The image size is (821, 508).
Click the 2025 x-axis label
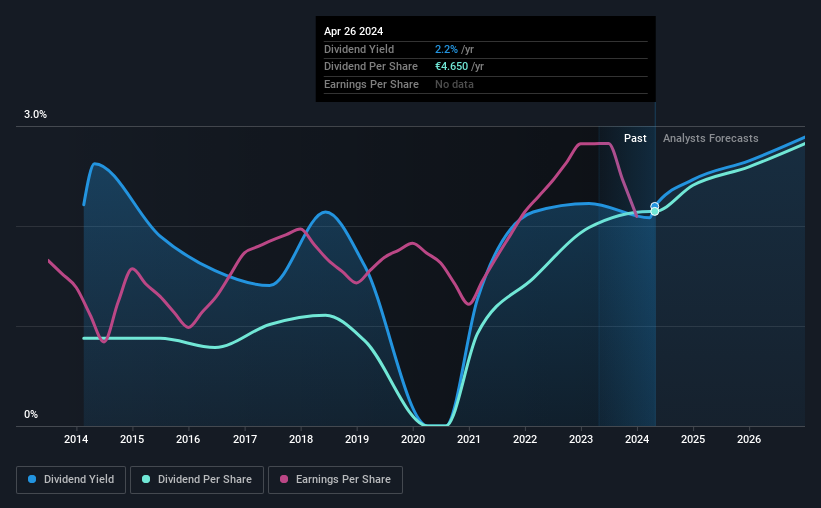coord(693,439)
